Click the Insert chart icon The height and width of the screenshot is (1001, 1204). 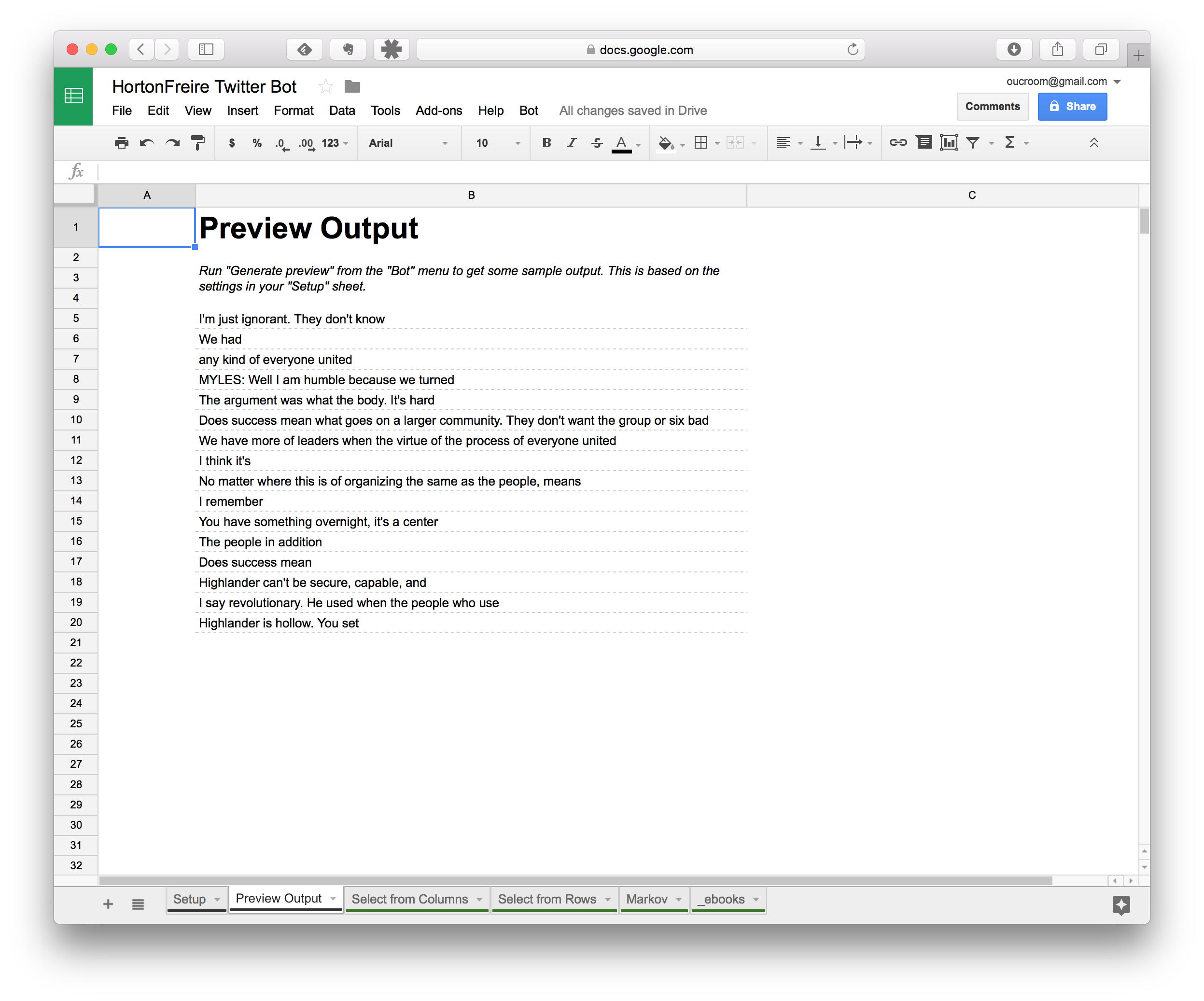click(x=949, y=143)
